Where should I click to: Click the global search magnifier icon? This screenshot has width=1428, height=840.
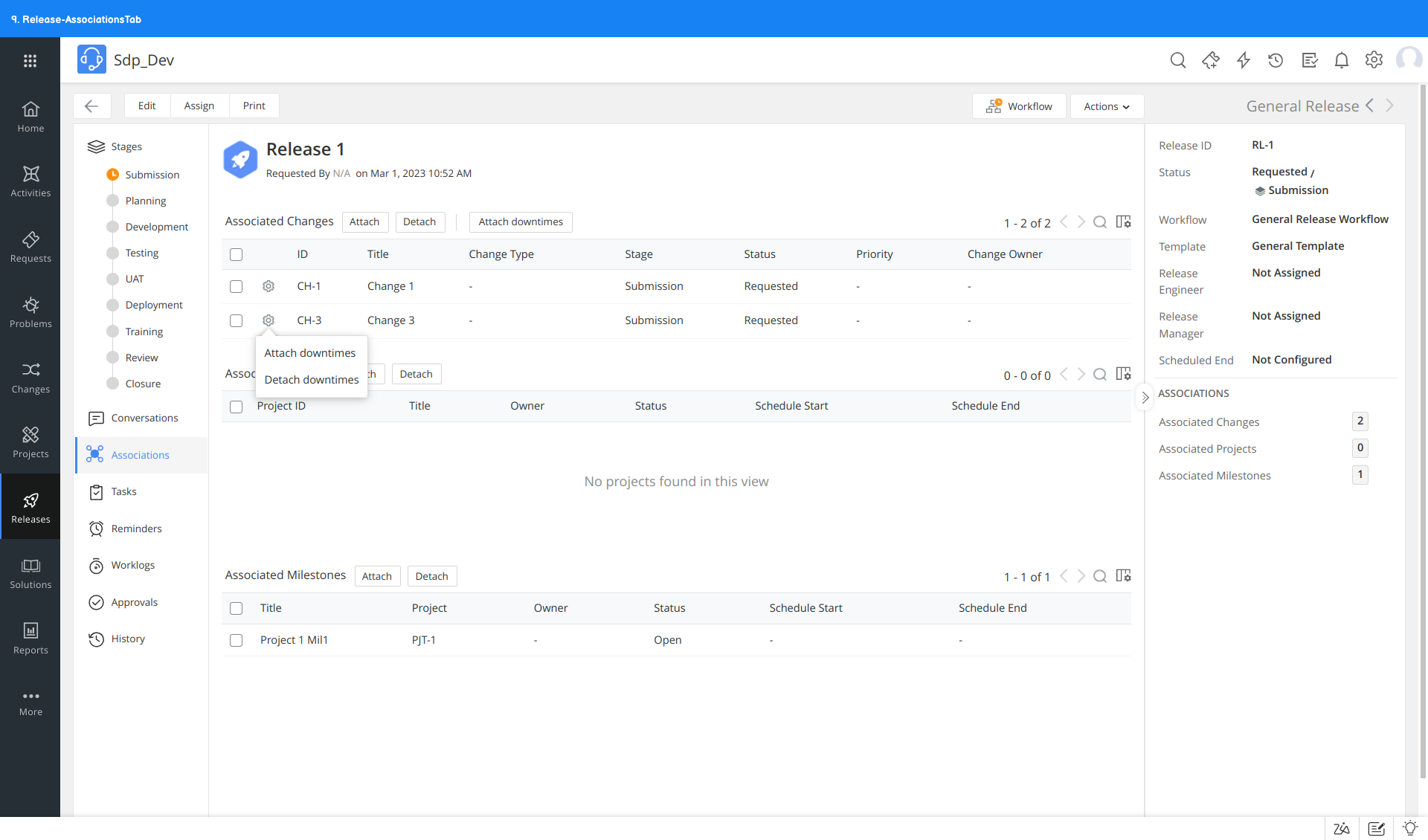pyautogui.click(x=1177, y=60)
